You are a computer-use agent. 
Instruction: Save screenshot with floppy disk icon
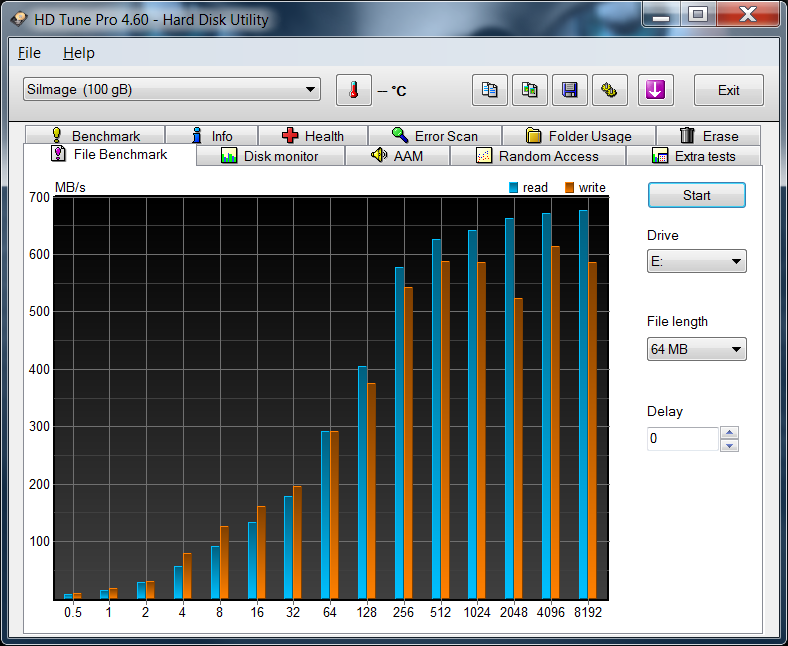click(570, 90)
